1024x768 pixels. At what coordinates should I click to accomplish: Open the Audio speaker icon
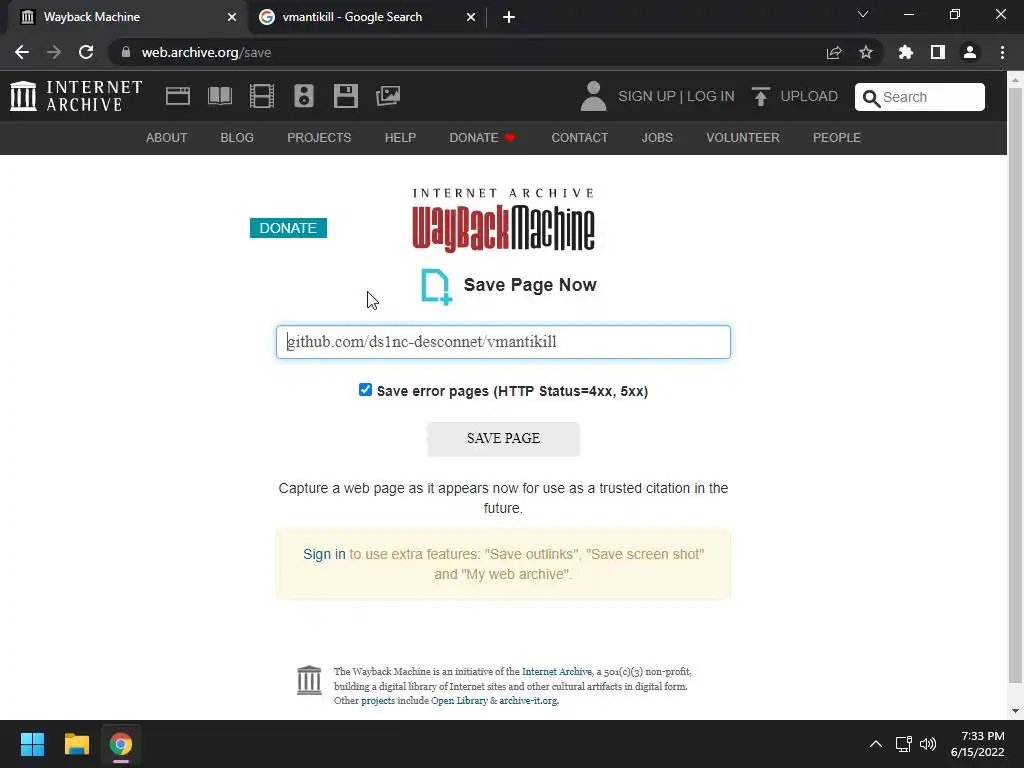[304, 96]
